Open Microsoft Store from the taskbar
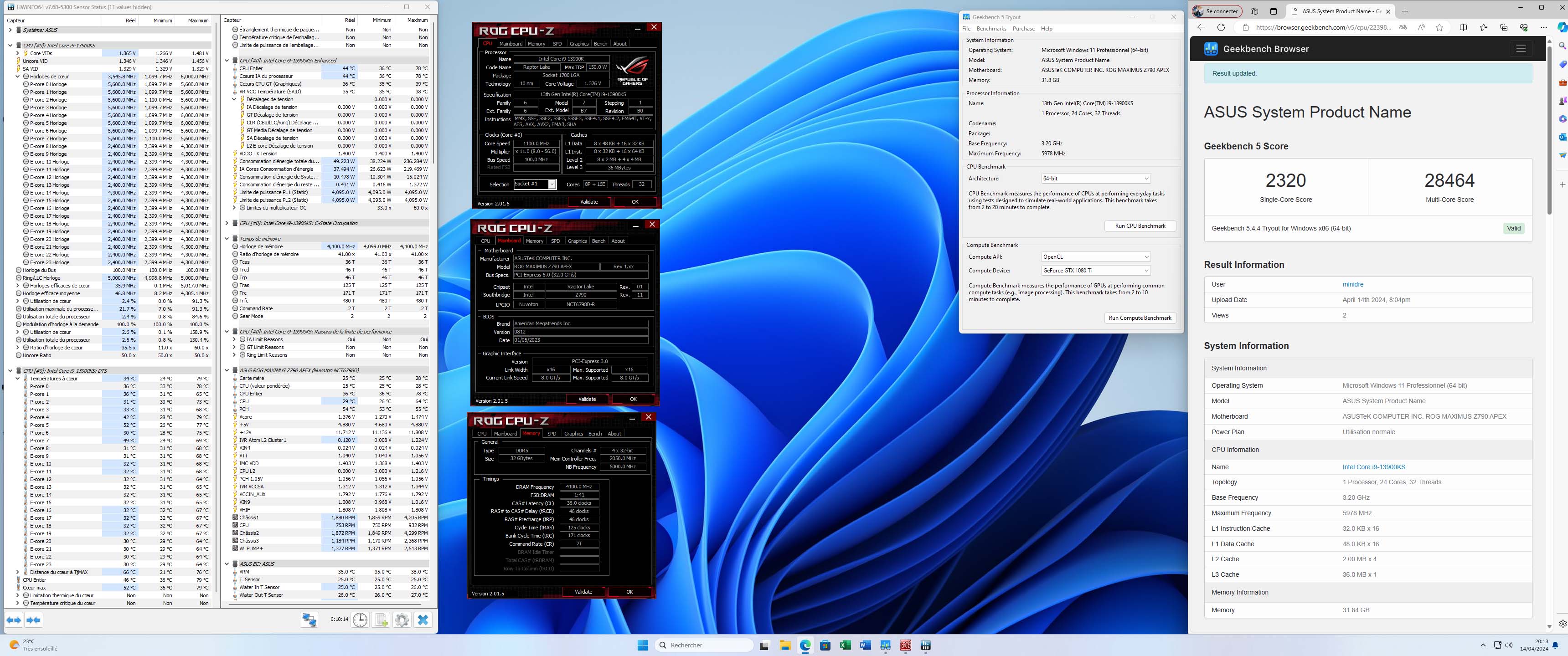The height and width of the screenshot is (656, 1568). point(825,645)
